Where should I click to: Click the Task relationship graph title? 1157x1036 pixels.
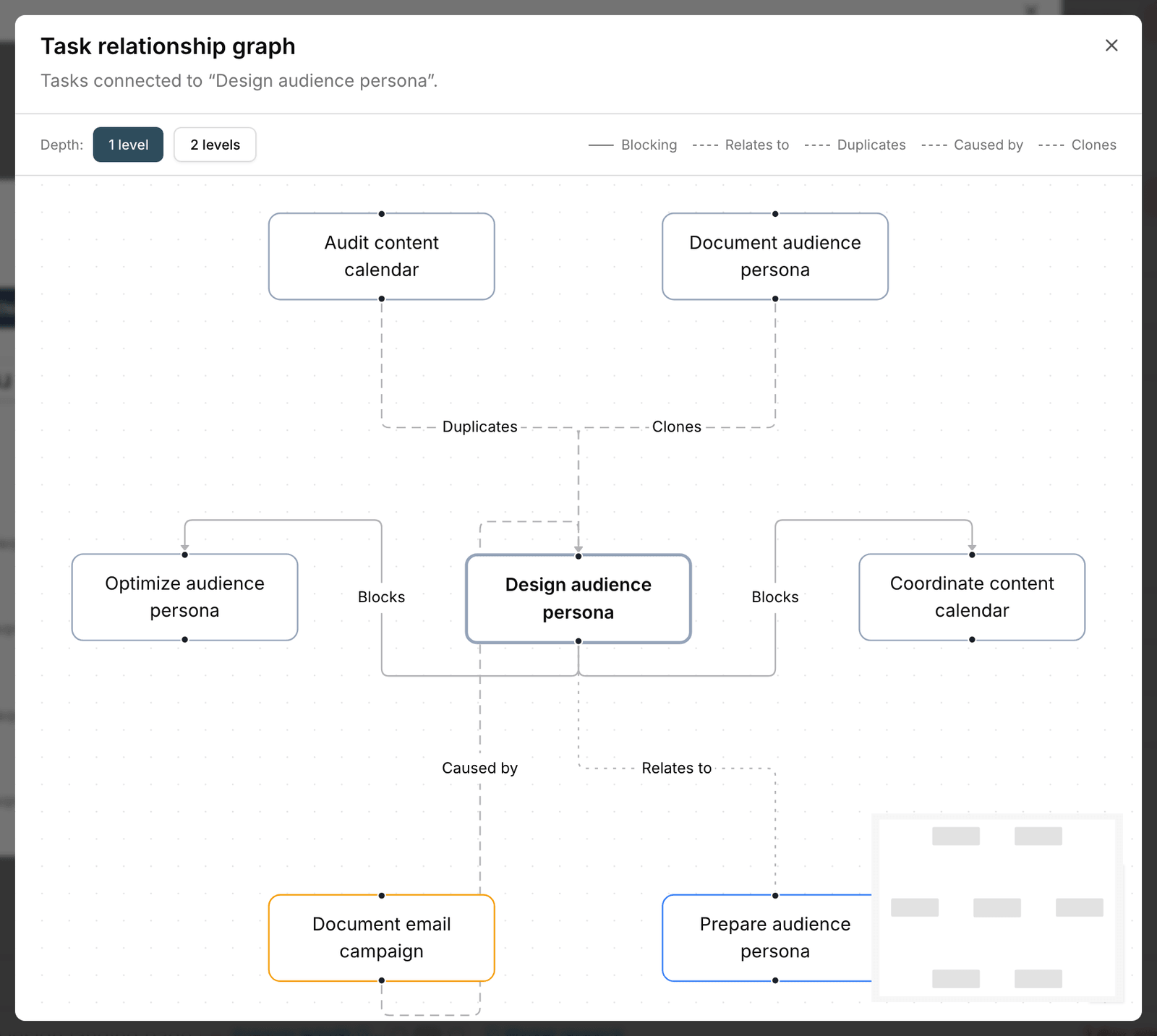(168, 46)
